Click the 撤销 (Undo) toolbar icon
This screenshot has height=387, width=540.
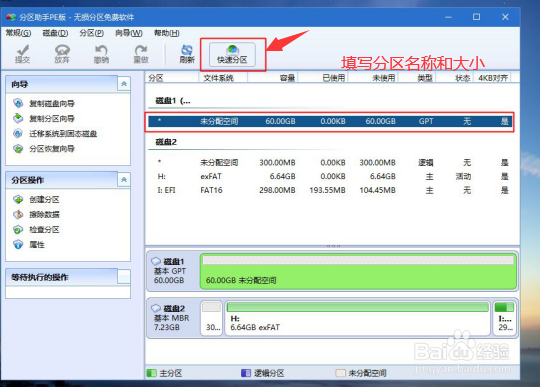pos(101,54)
